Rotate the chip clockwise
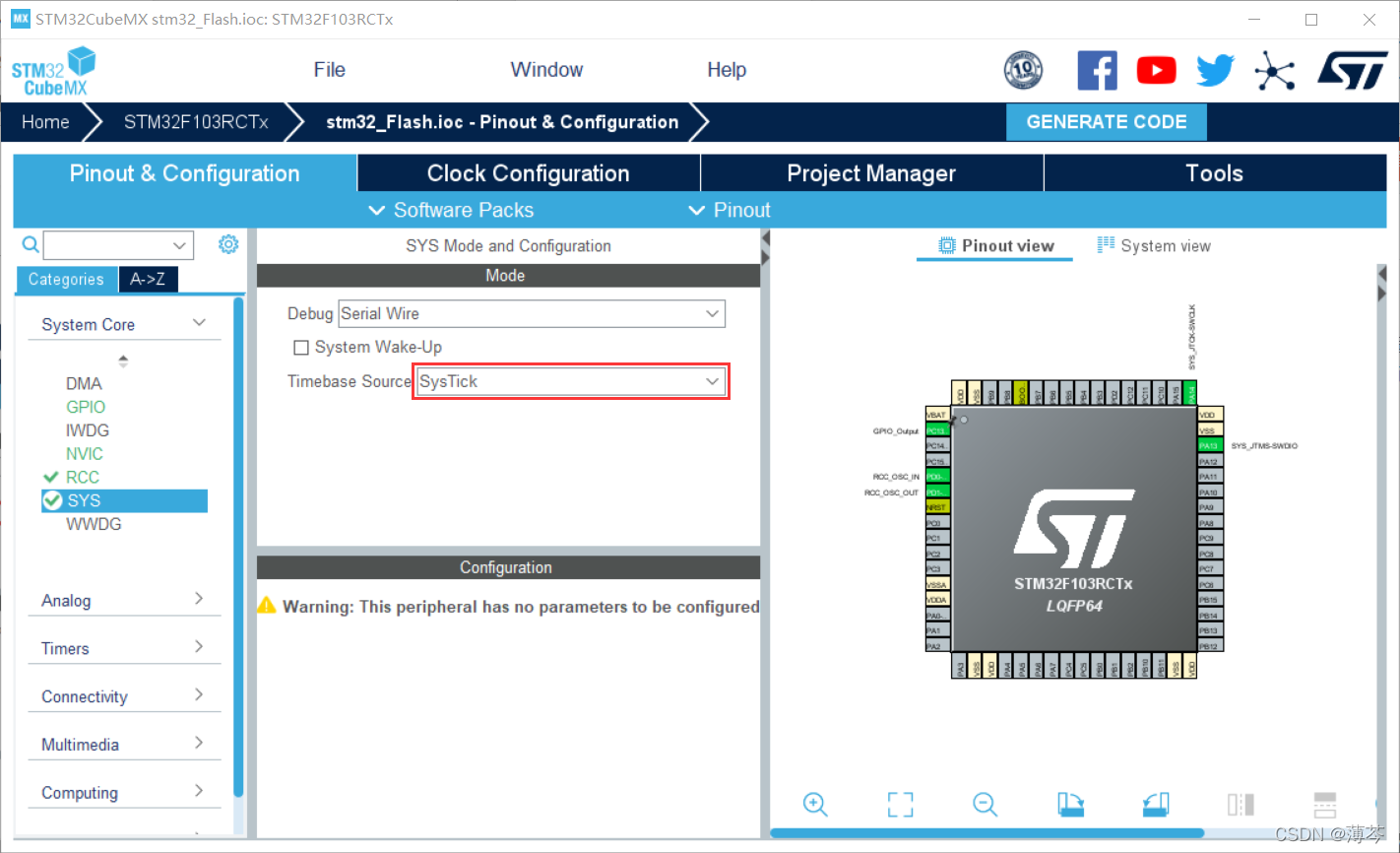This screenshot has height=853, width=1400. (1070, 804)
